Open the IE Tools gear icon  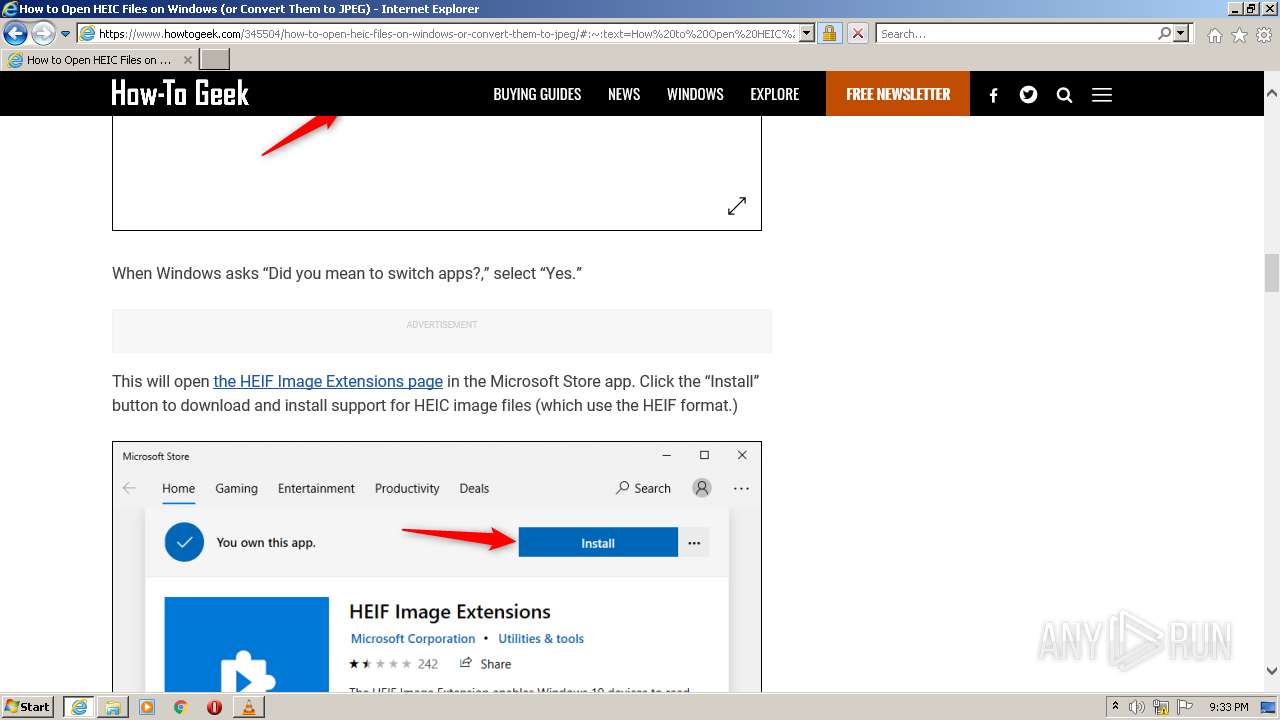1264,35
